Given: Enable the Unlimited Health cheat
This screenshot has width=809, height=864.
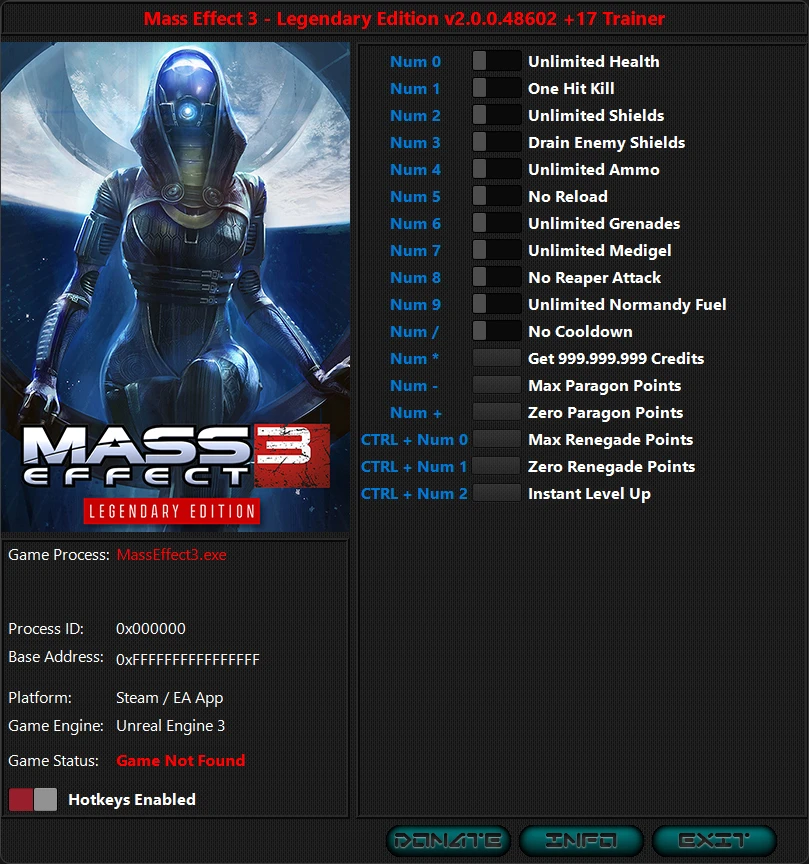Looking at the screenshot, I should click(497, 61).
